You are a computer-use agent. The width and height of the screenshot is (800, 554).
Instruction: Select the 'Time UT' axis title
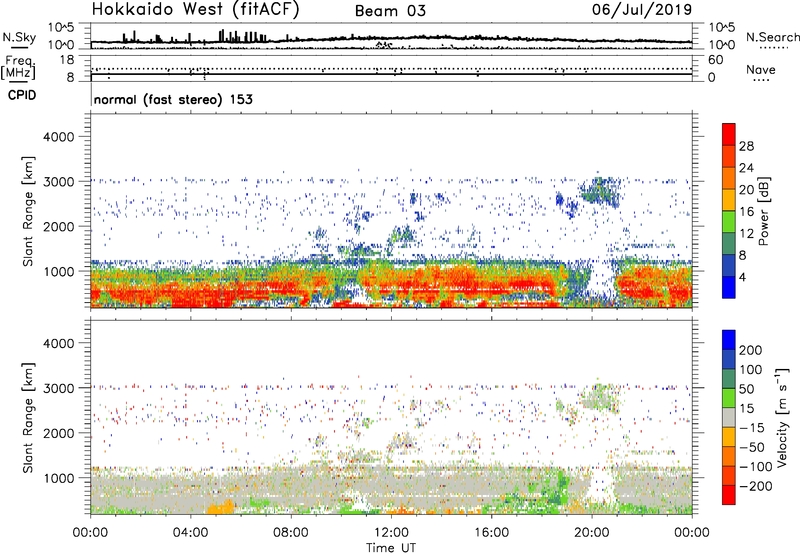pos(391,547)
